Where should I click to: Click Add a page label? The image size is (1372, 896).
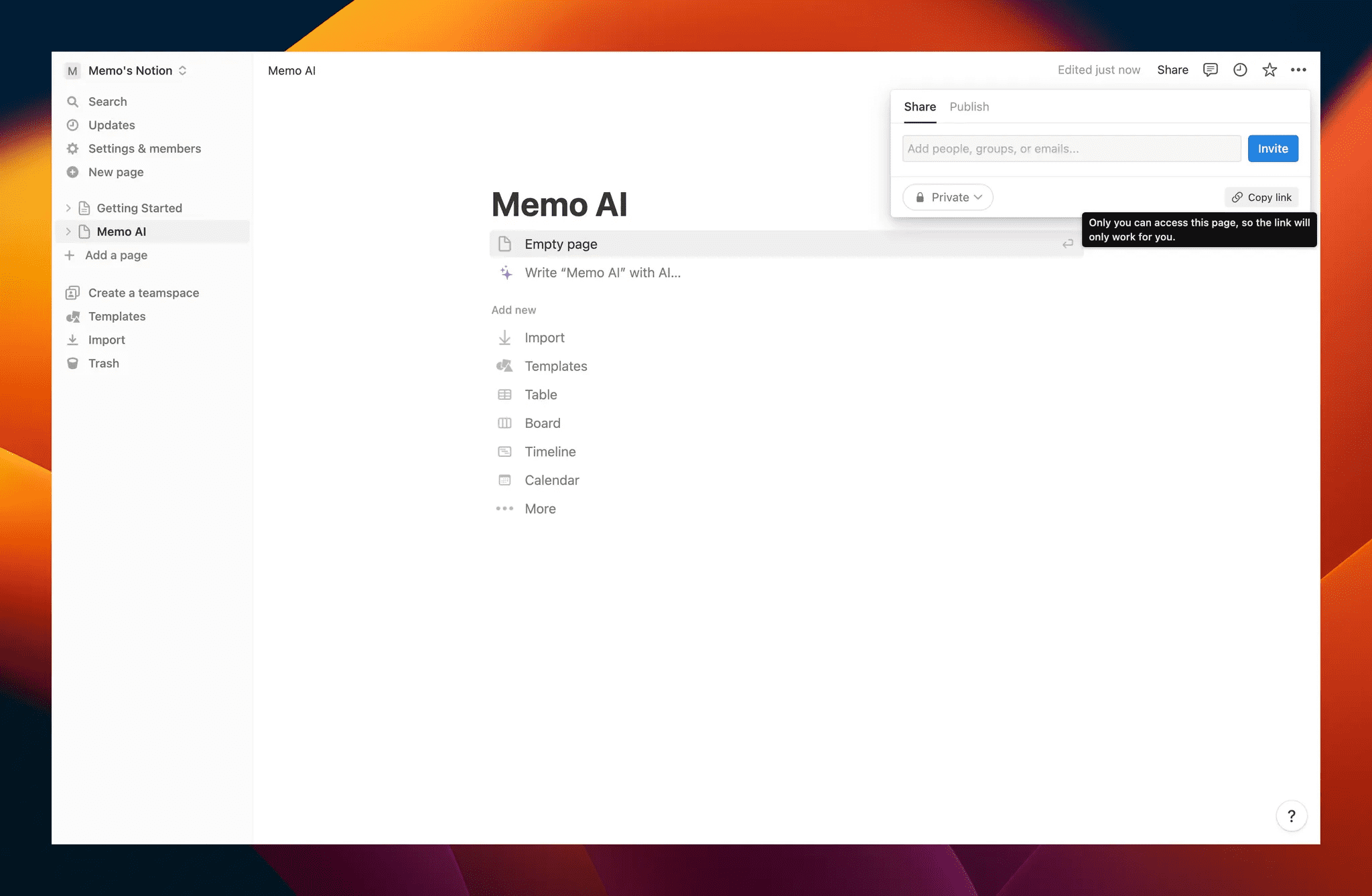click(116, 255)
